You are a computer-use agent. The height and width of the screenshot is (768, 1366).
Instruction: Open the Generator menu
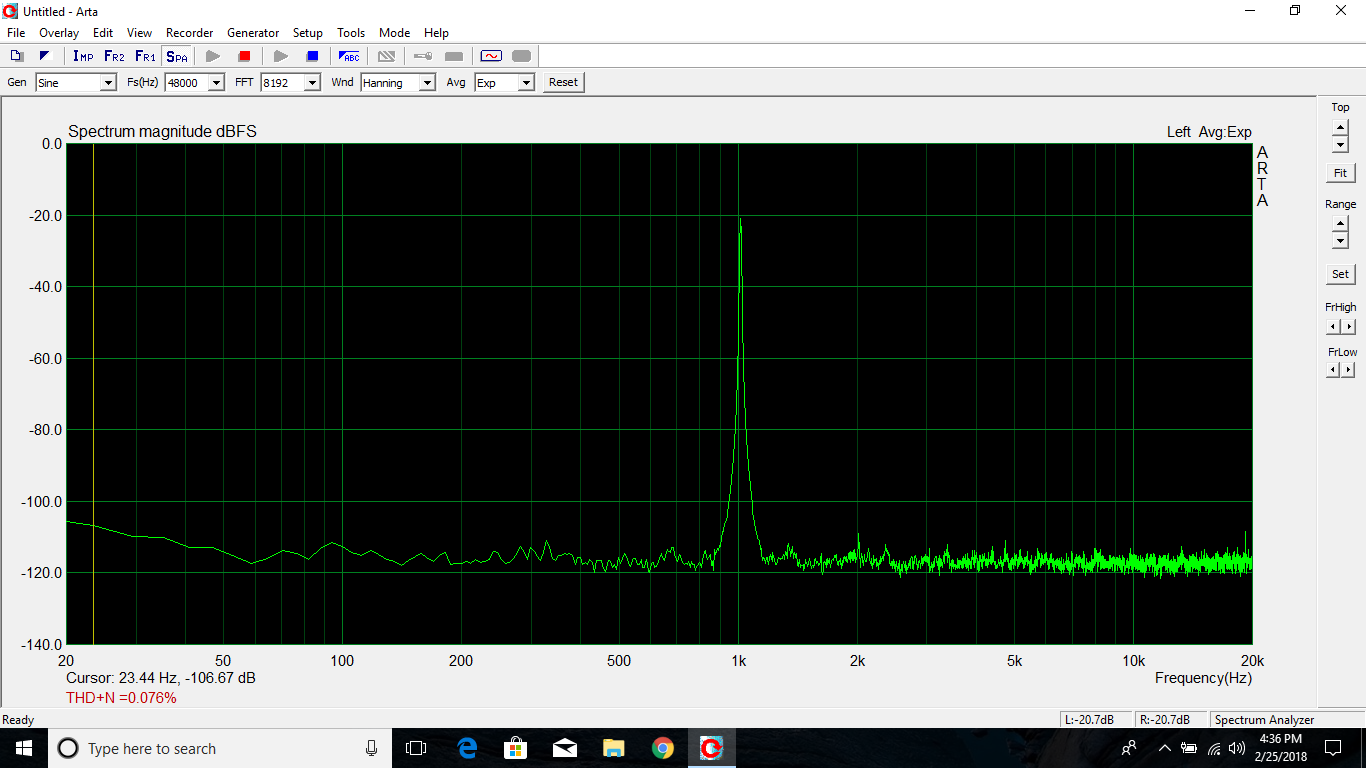click(253, 33)
